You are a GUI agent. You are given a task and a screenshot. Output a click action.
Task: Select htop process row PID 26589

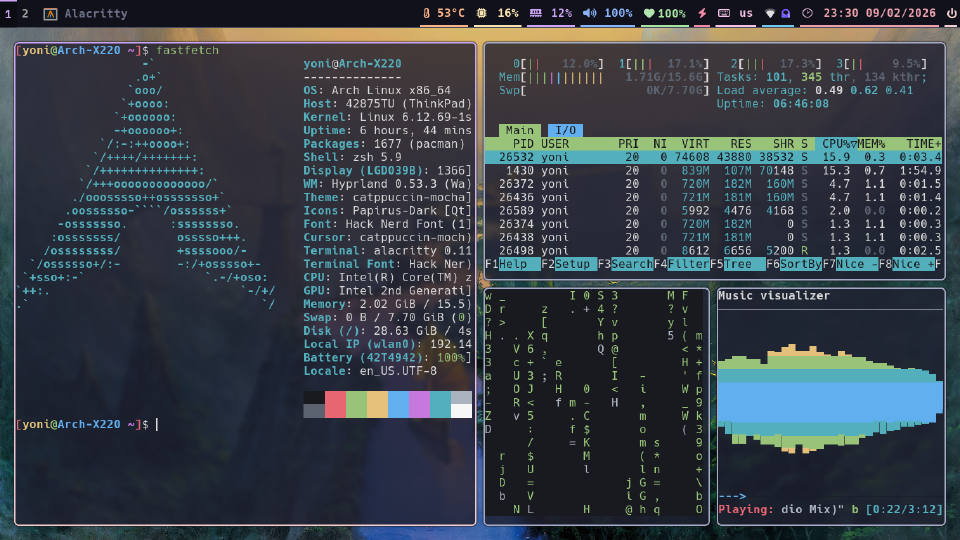713,211
